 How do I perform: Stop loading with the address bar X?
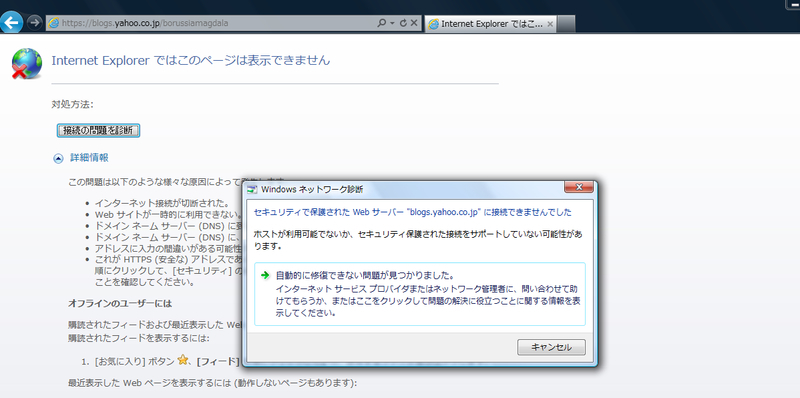click(414, 23)
